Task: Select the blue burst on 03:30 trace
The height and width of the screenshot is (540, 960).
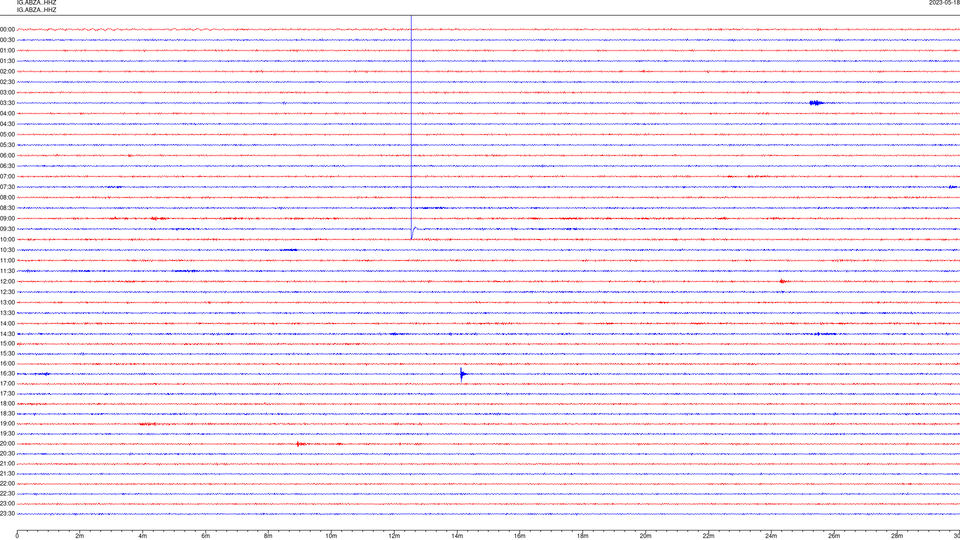Action: [x=816, y=103]
